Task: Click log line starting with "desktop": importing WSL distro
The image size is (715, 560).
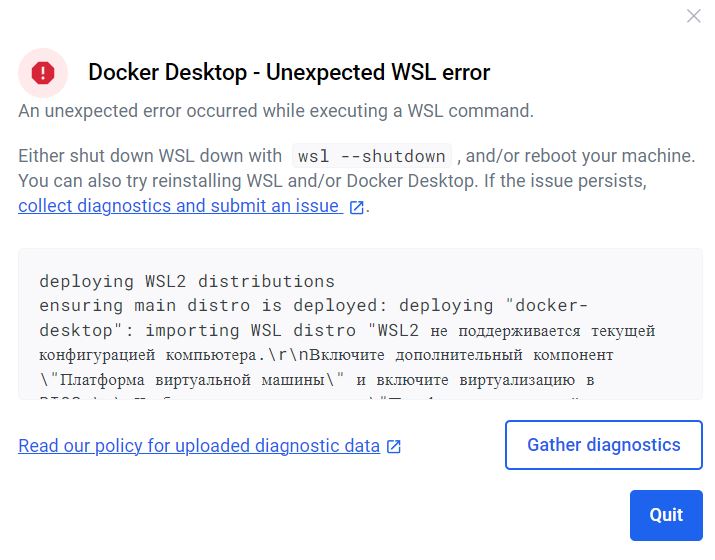Action: [x=346, y=330]
